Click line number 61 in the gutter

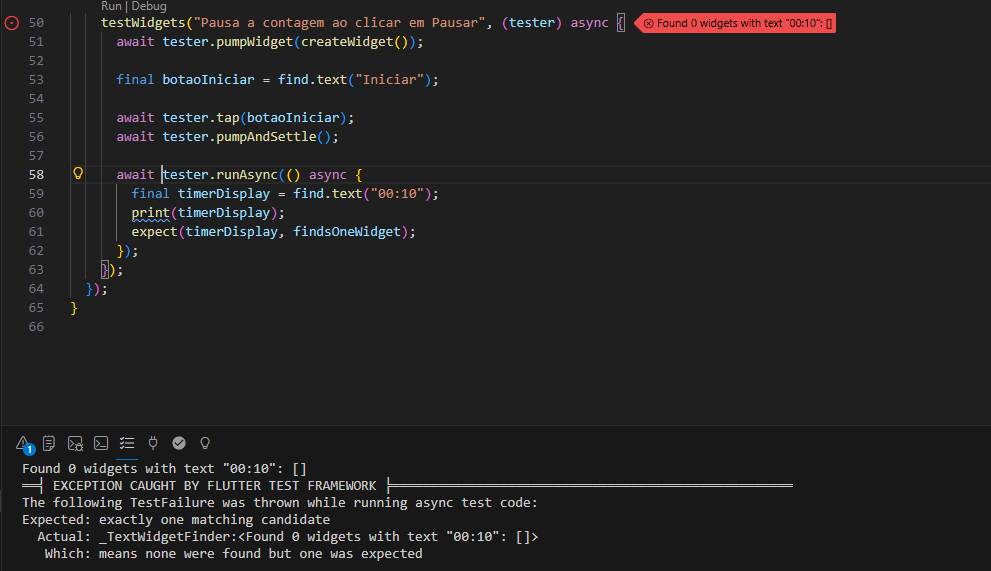tap(36, 231)
